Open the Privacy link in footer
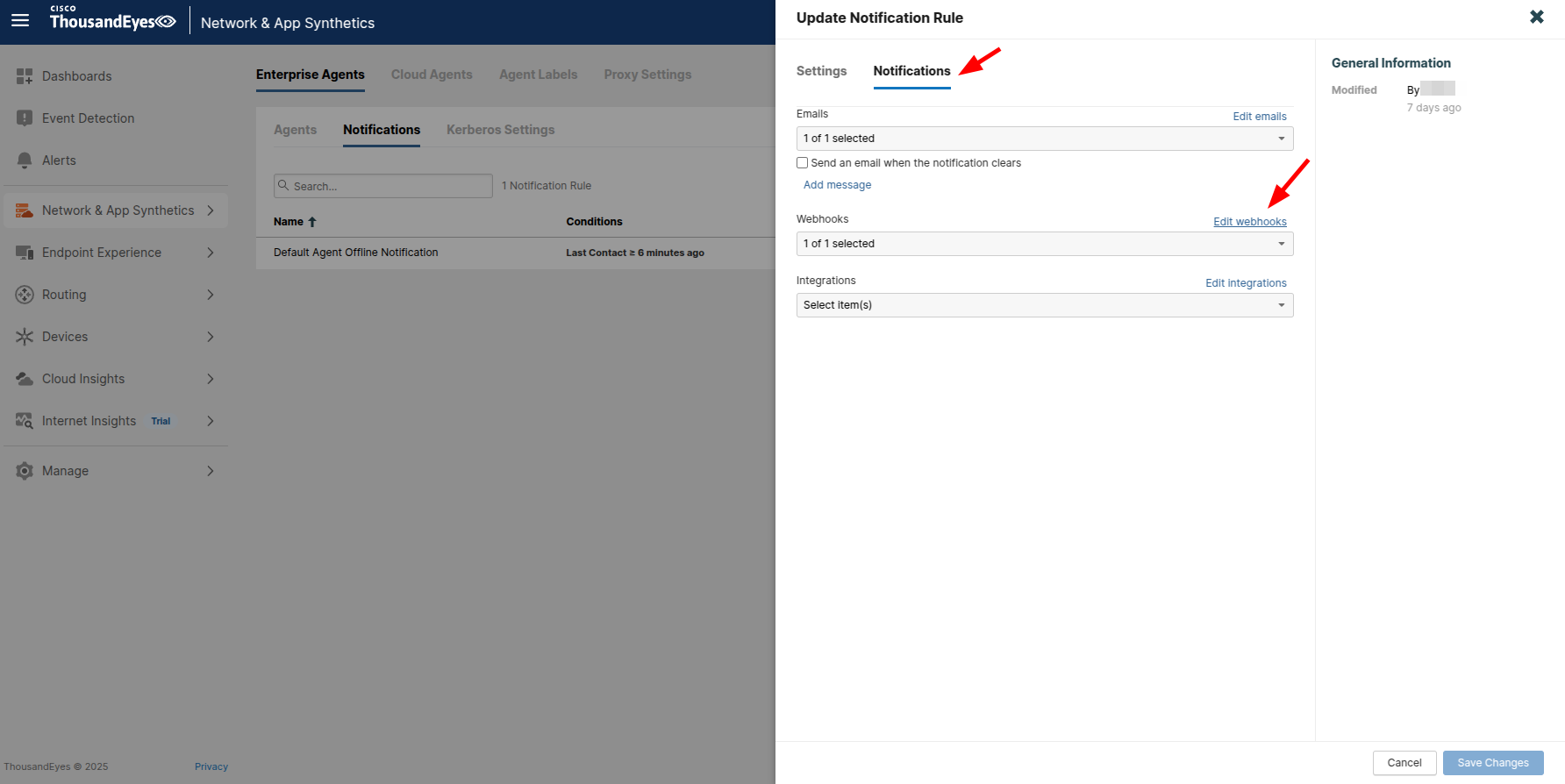The image size is (1565, 784). (211, 766)
